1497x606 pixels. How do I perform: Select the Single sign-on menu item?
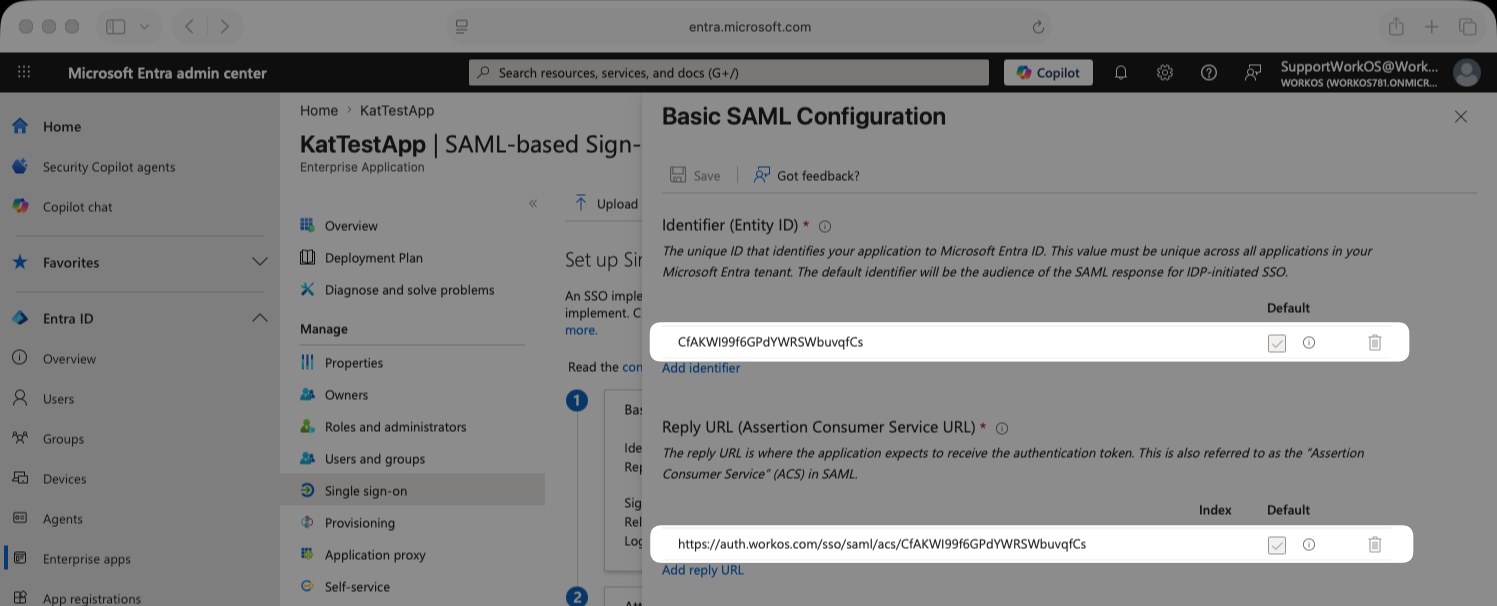pyautogui.click(x=366, y=491)
